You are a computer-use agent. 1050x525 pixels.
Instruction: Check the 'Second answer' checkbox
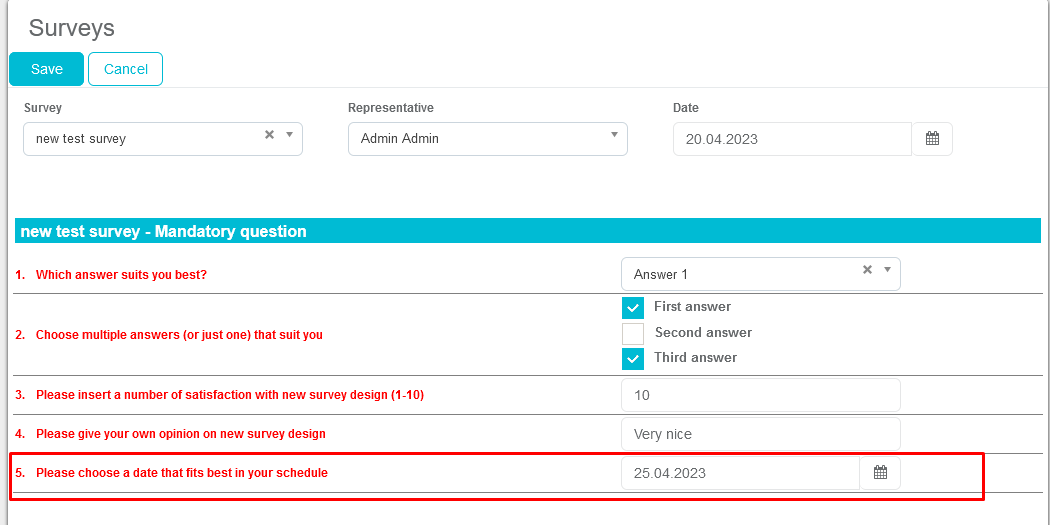click(x=632, y=333)
